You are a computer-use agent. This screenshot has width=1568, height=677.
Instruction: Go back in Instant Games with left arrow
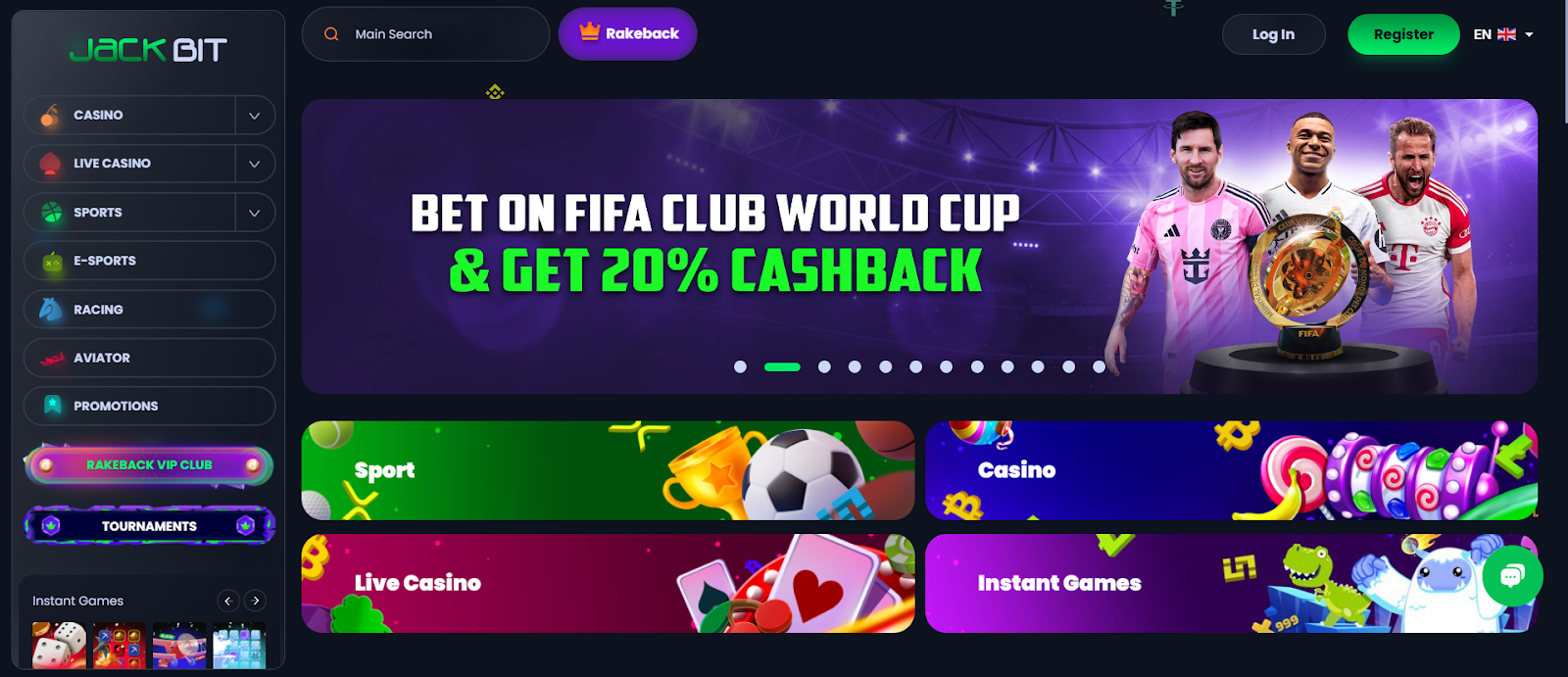coord(227,601)
